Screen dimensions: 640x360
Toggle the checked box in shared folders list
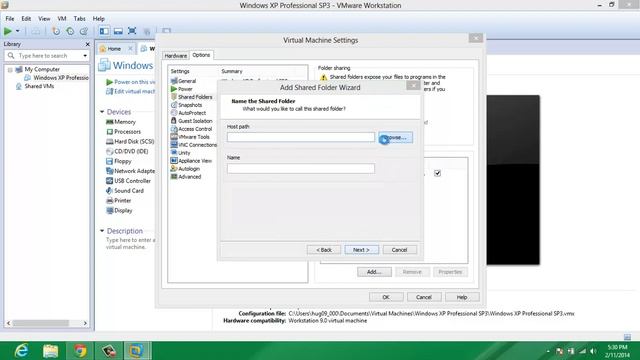[437, 173]
